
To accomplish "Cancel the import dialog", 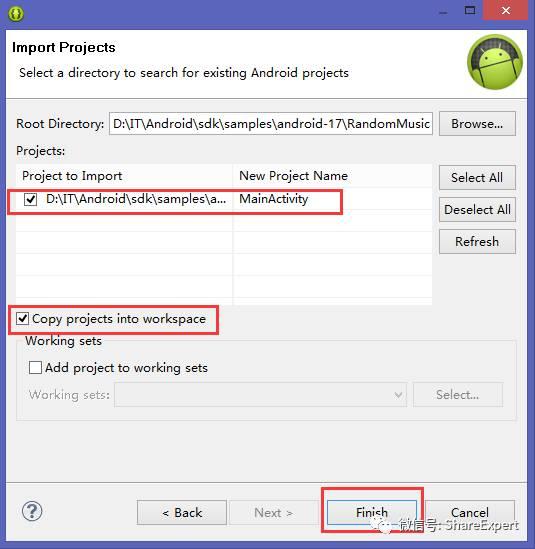I will (470, 513).
